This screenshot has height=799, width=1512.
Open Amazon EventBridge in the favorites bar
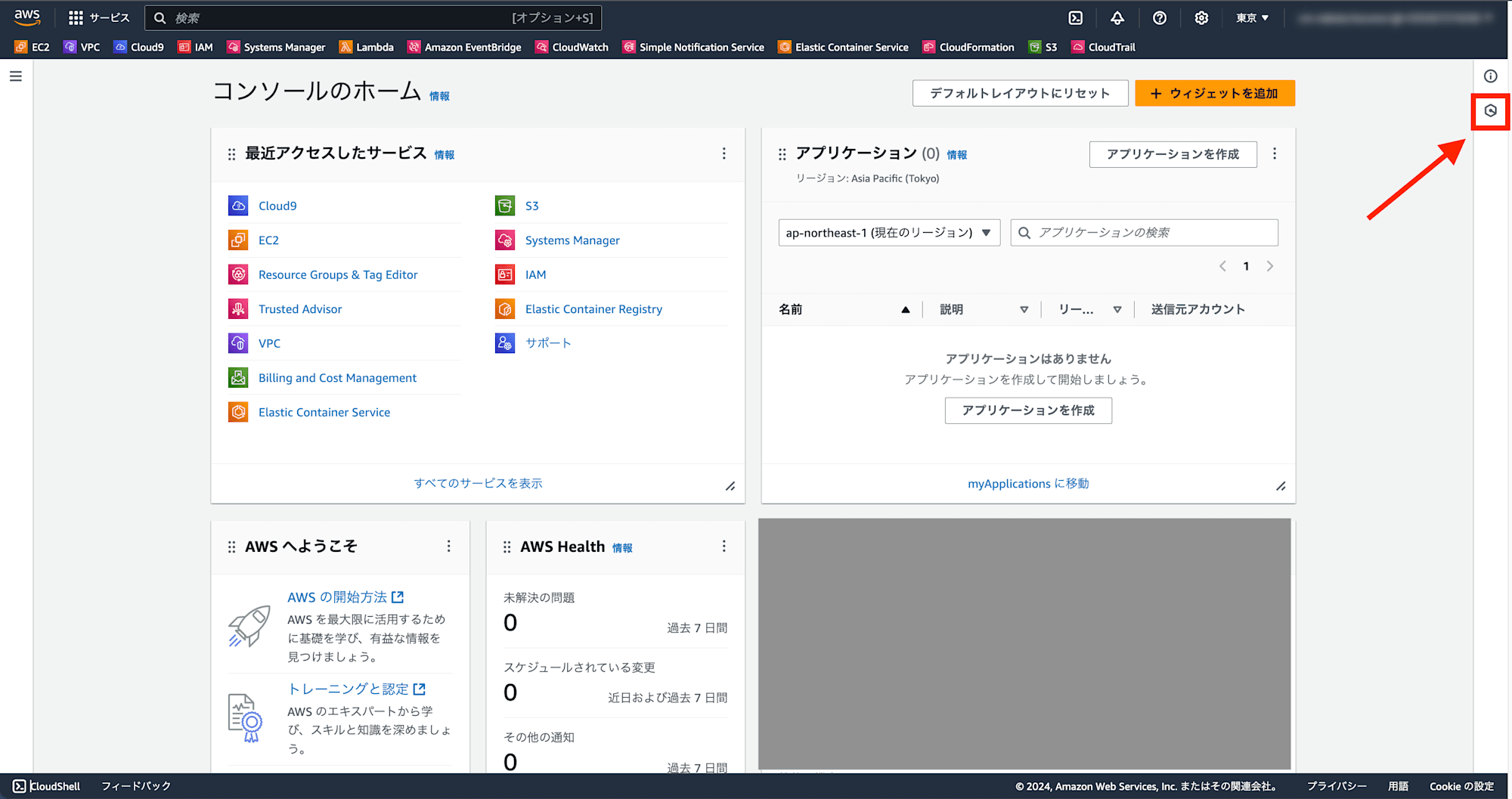464,47
